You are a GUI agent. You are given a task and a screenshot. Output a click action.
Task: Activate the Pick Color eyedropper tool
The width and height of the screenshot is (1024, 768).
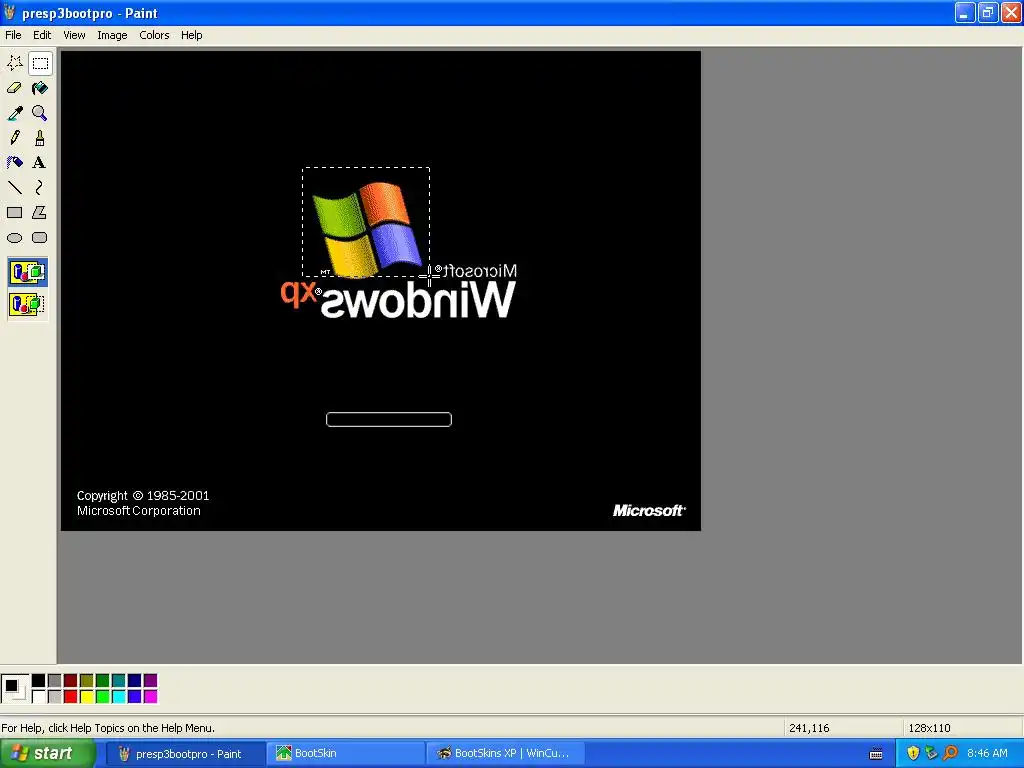(14, 113)
